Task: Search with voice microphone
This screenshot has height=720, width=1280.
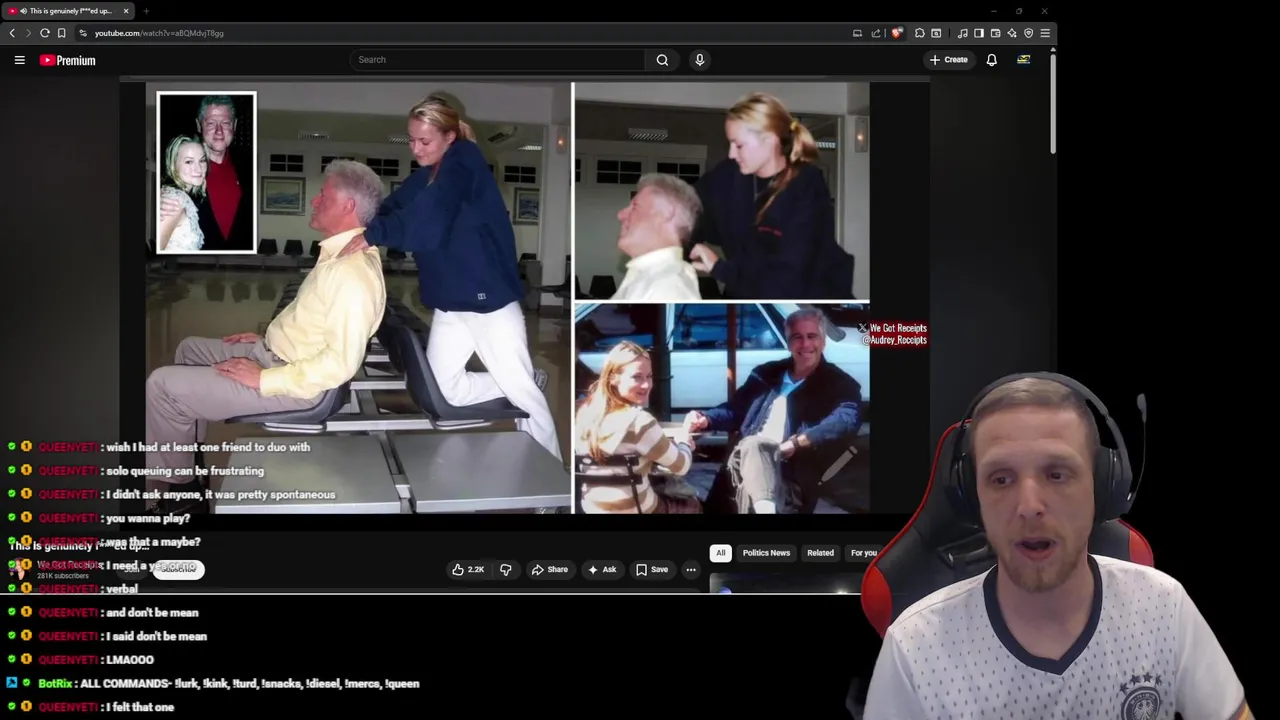Action: [x=700, y=60]
